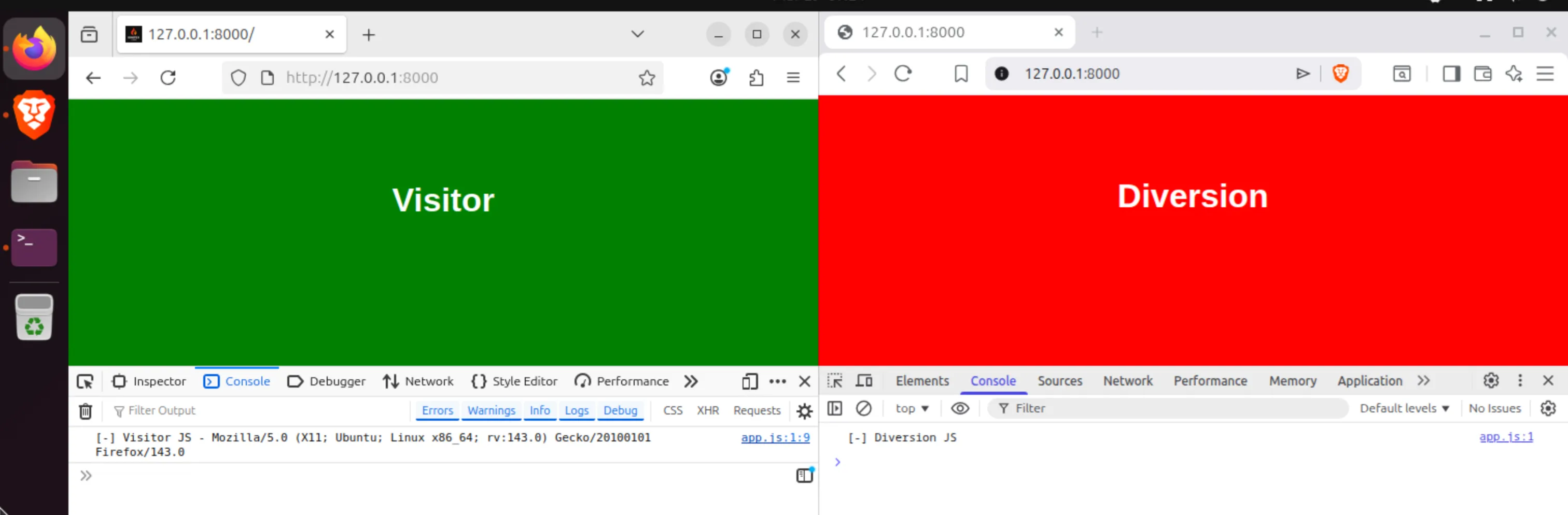The image size is (1568, 515).
Task: Toggle the Warnings filter in Firefox console
Action: pyautogui.click(x=491, y=410)
